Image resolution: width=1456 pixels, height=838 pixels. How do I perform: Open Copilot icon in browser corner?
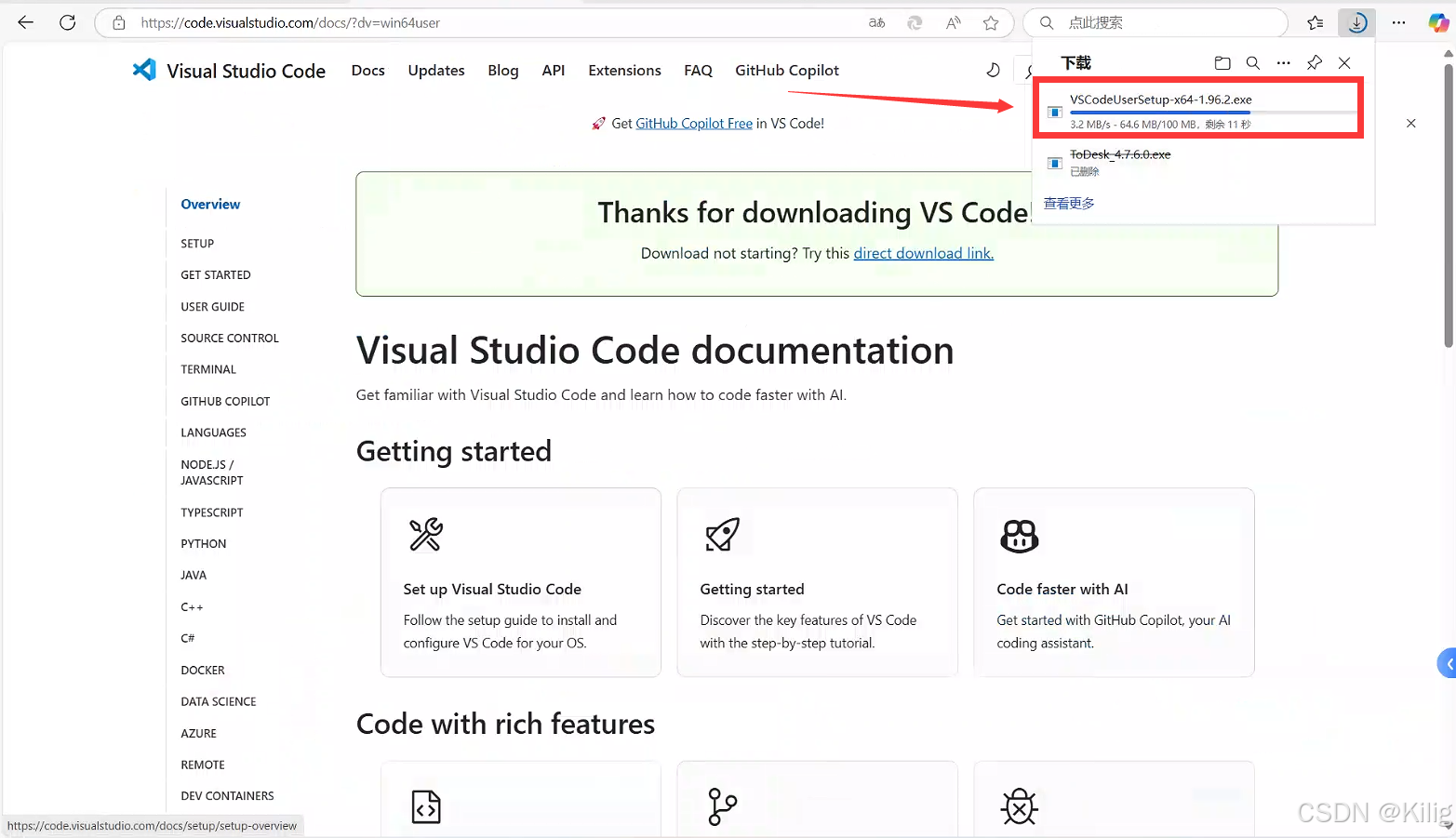(1438, 22)
